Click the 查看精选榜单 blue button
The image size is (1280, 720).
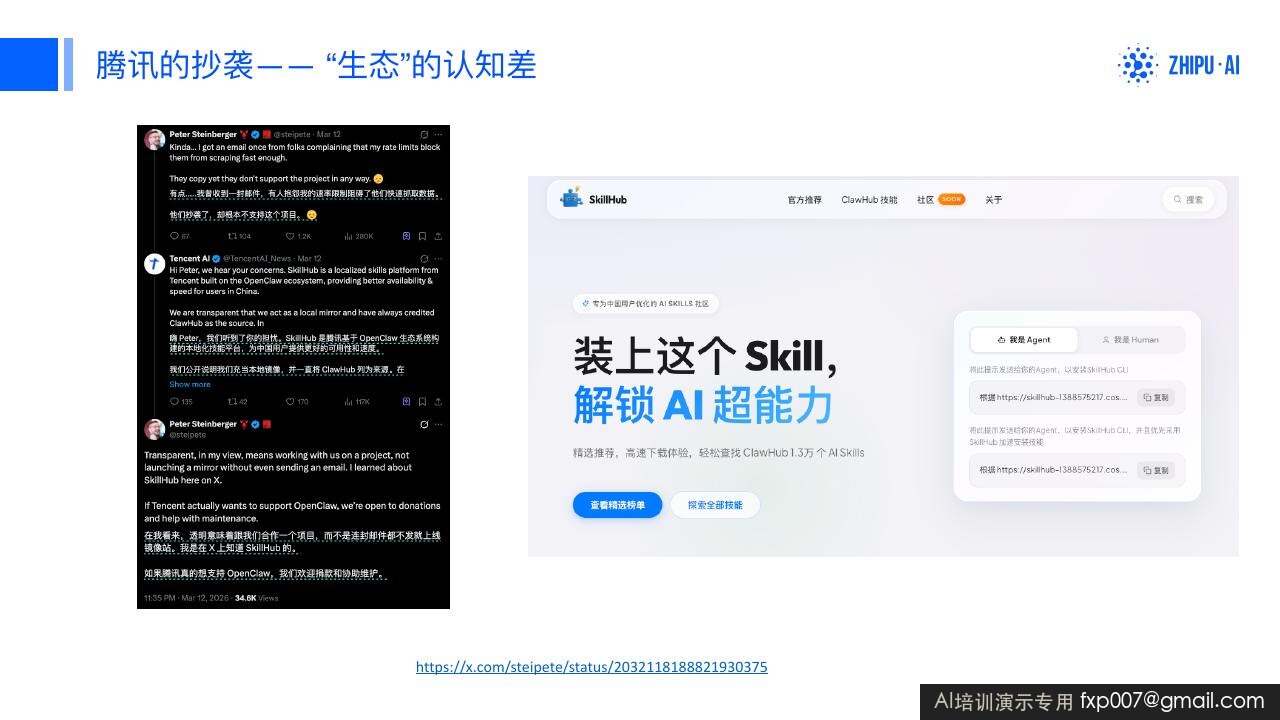[x=617, y=505]
